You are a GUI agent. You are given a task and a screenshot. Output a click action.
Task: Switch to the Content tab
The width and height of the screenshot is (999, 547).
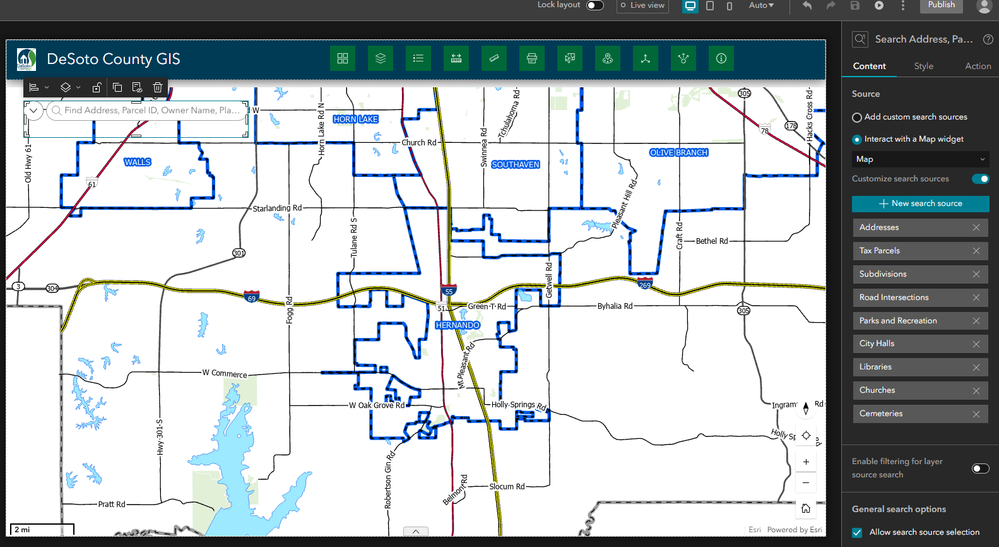pyautogui.click(x=869, y=66)
